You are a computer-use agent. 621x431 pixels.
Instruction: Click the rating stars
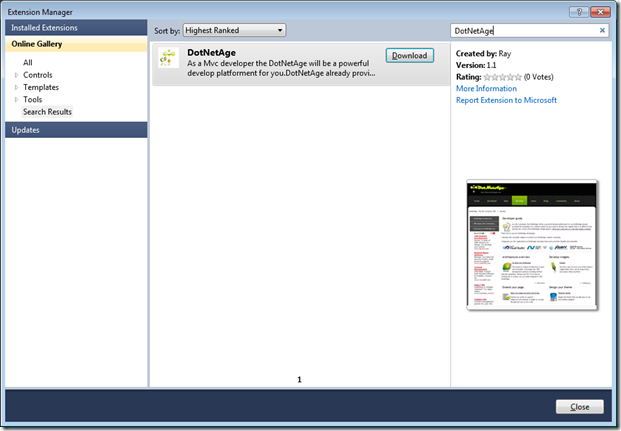point(503,77)
